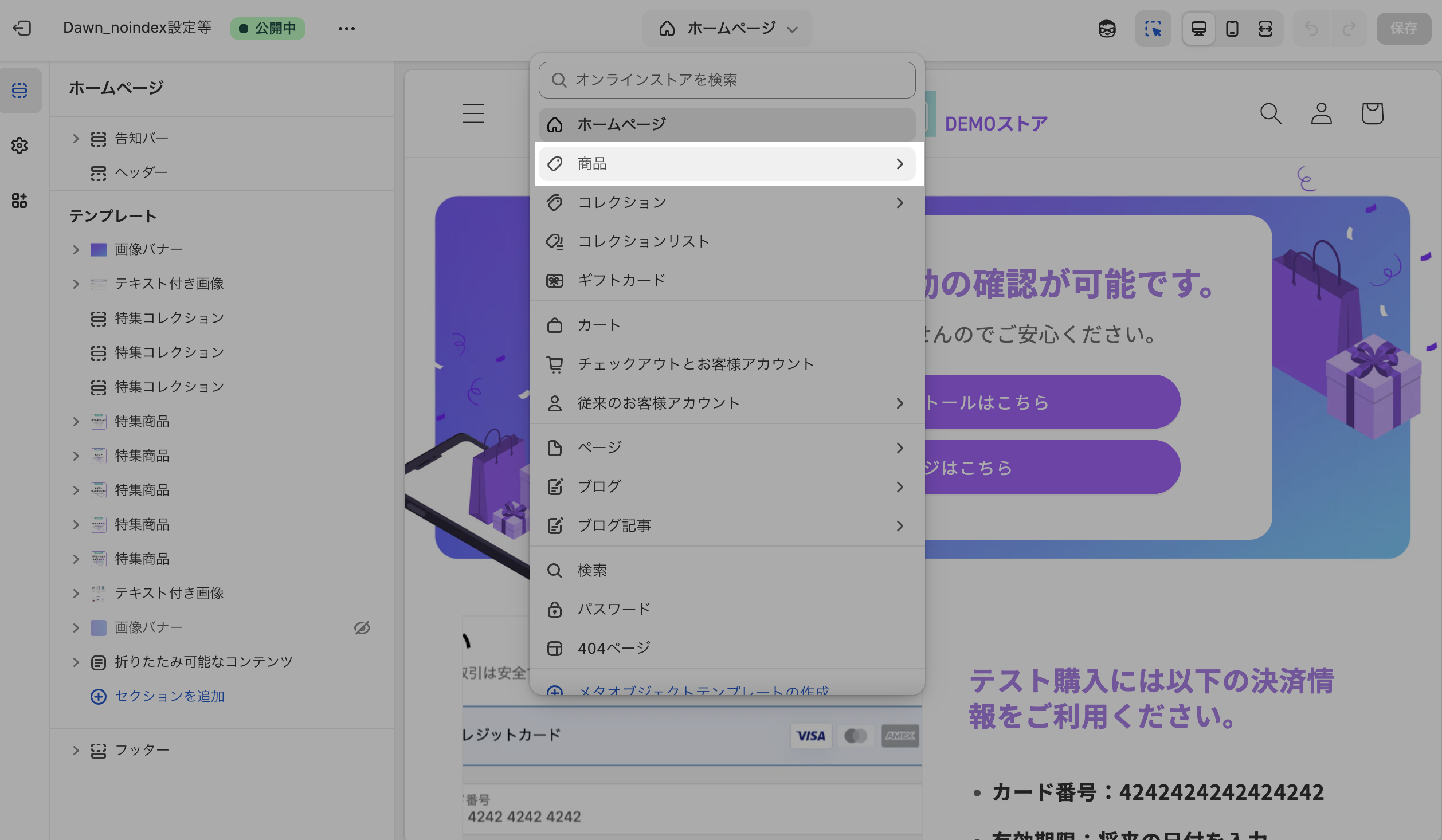Open the 商品 template submenu
1442x840 pixels.
coord(727,164)
